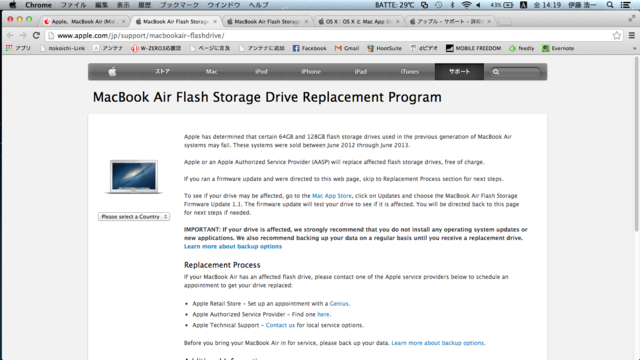
Task: Open the W-ZERO3応援団 bookmark
Action: pyautogui.click(x=156, y=48)
